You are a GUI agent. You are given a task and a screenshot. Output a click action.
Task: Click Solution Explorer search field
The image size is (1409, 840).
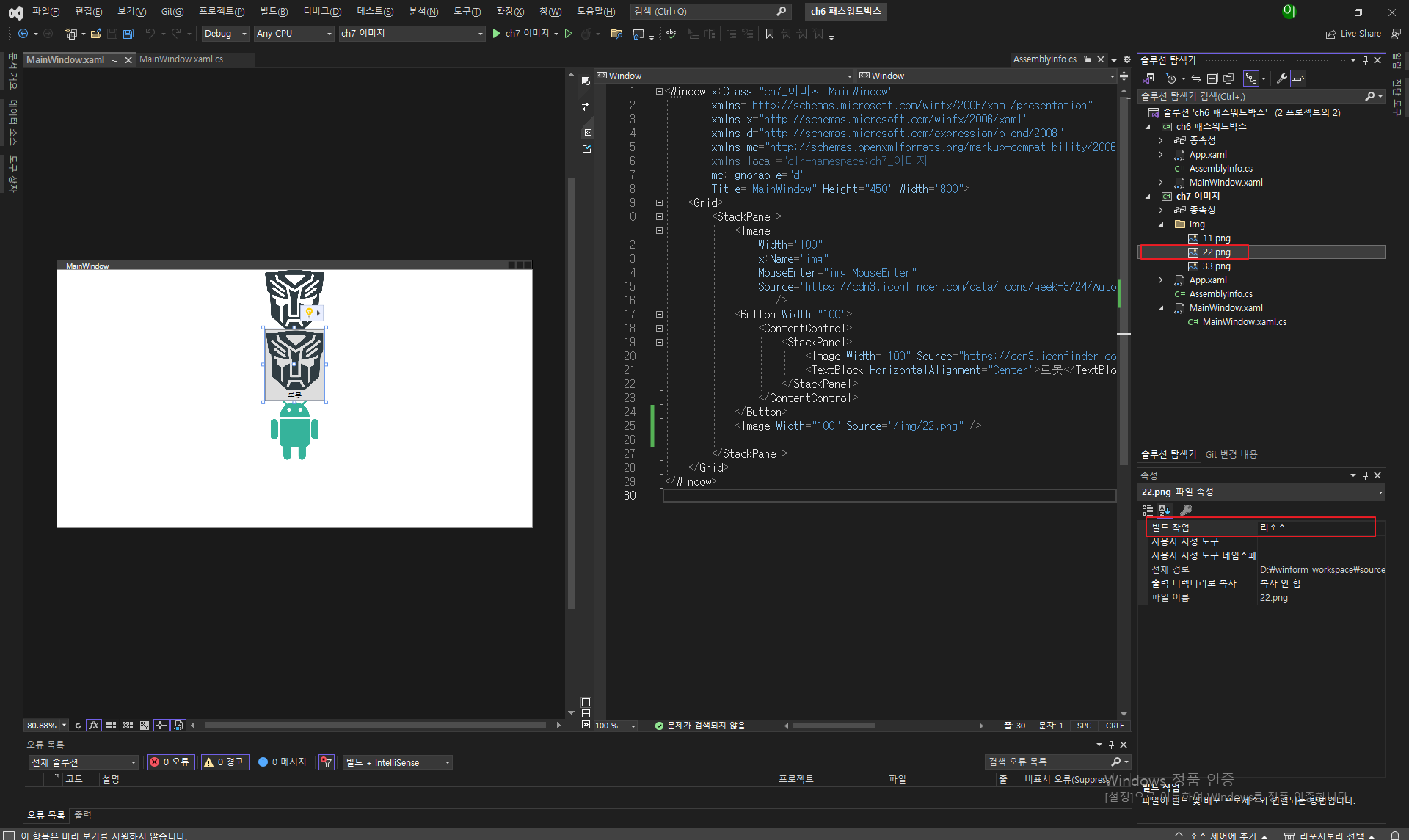1250,97
